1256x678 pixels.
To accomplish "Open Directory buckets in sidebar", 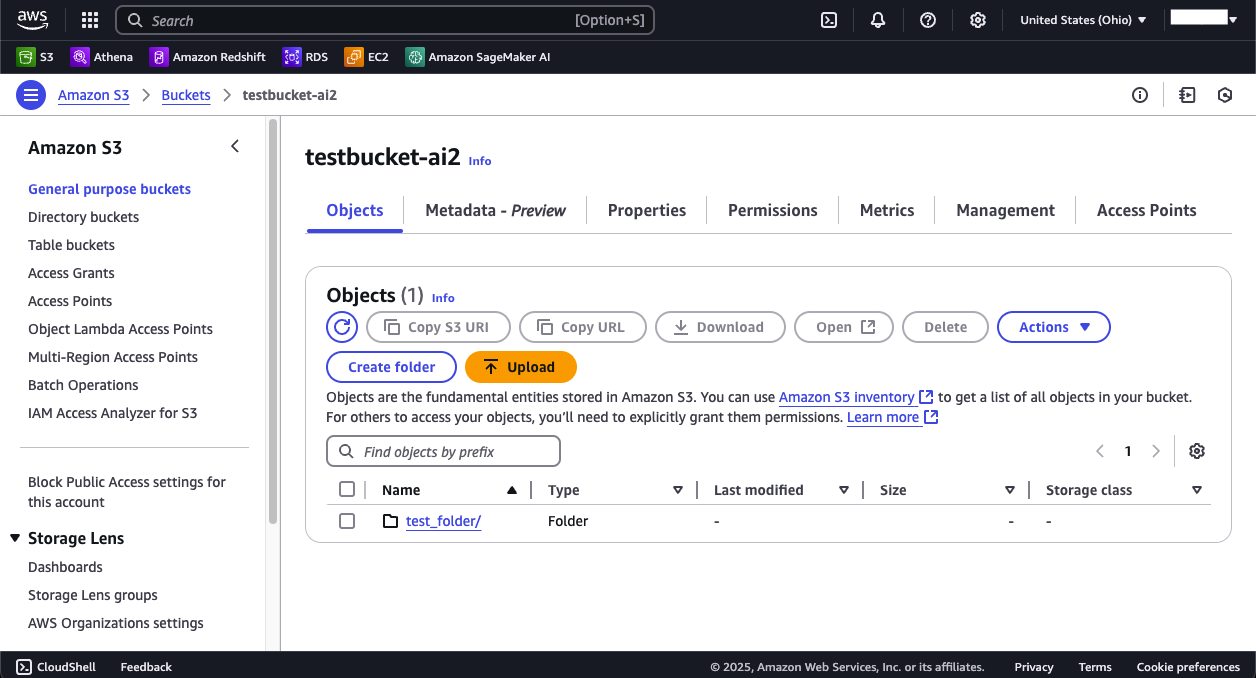I will [x=84, y=217].
